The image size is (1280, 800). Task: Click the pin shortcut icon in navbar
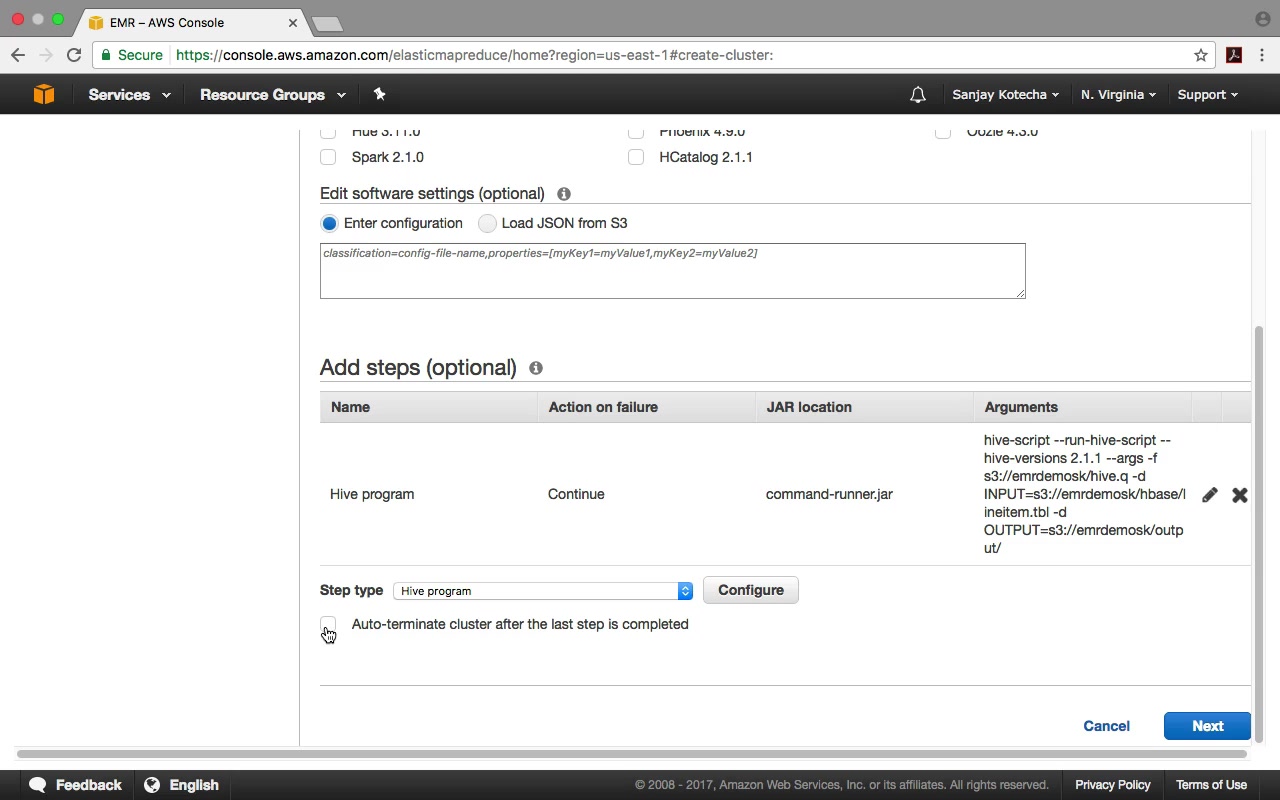point(379,94)
